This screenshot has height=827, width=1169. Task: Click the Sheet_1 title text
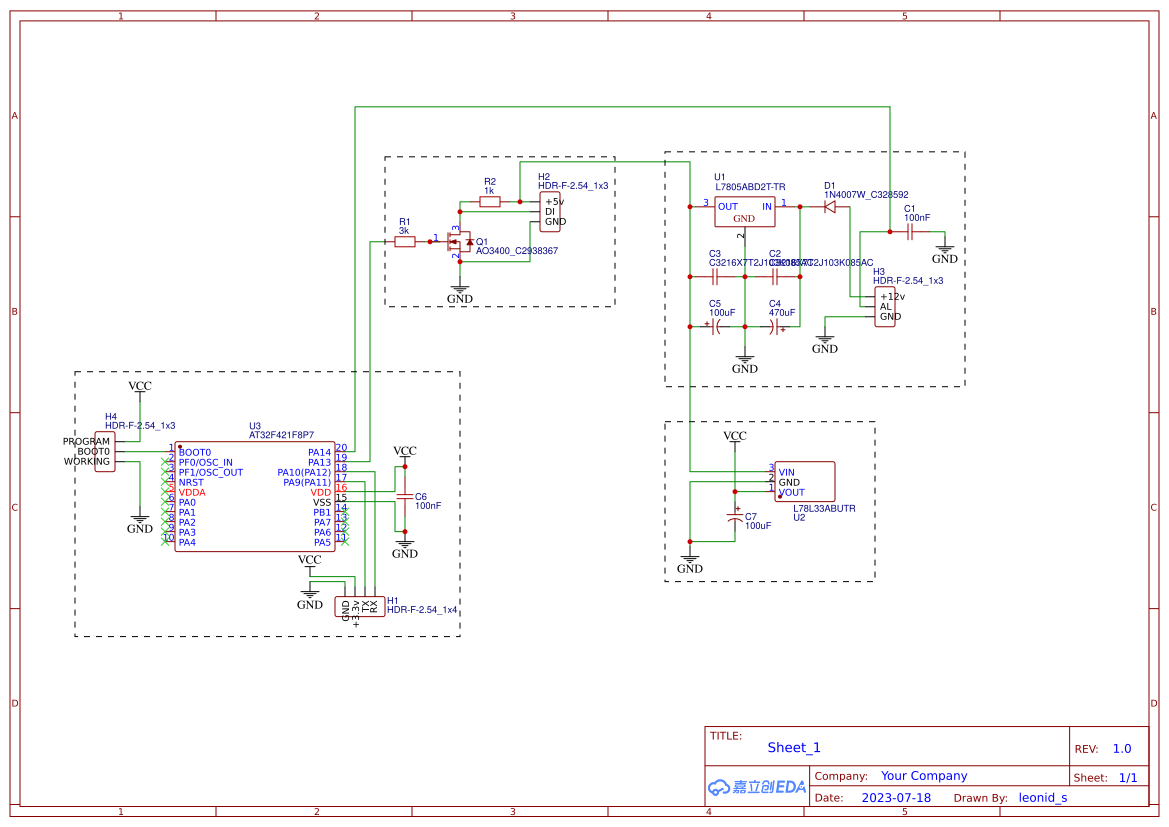pos(794,747)
